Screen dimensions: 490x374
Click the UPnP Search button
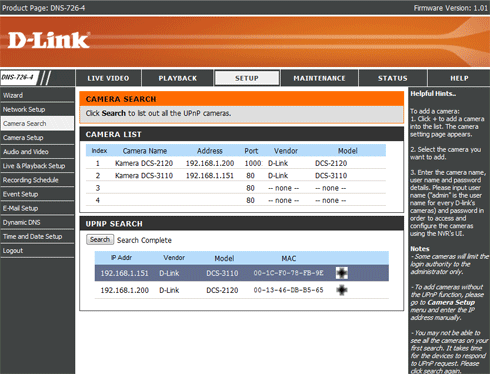(100, 240)
